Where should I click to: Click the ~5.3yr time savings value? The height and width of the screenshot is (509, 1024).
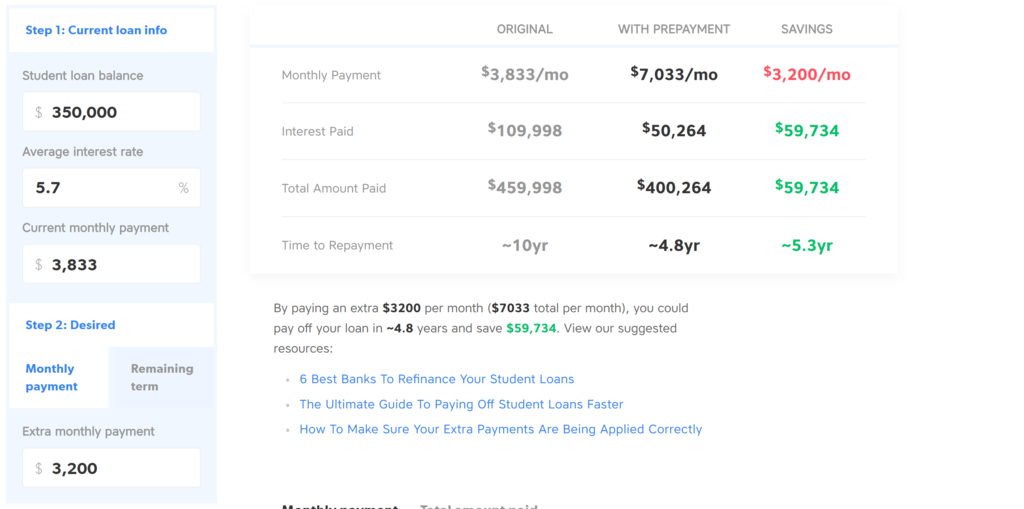807,246
